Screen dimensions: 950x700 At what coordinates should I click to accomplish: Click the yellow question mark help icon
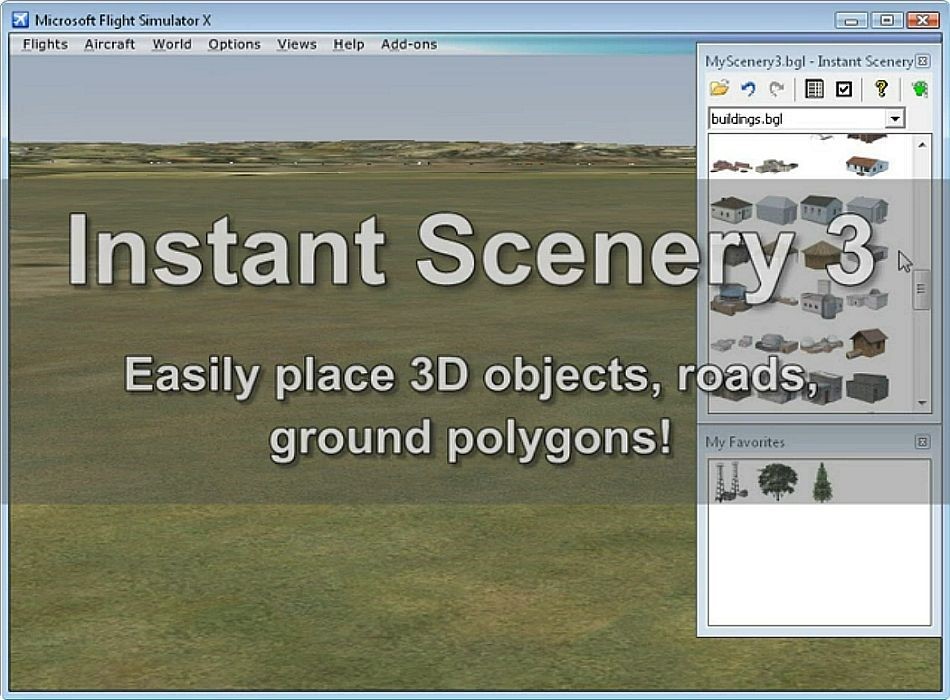coord(881,89)
